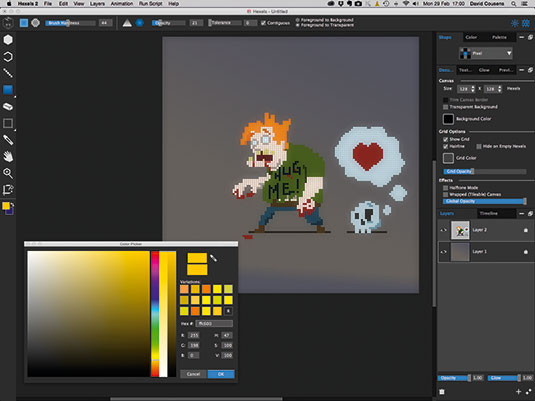Select Foreground to Background radio option

point(298,20)
